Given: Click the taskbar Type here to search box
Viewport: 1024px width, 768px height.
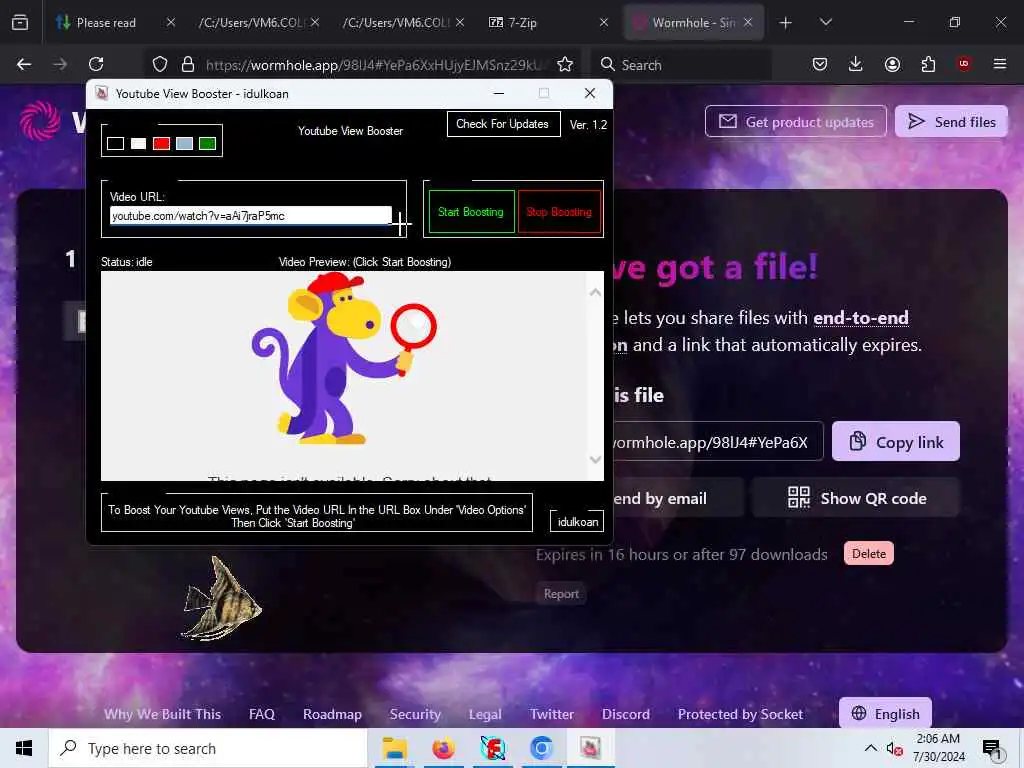Looking at the screenshot, I should coord(208,748).
